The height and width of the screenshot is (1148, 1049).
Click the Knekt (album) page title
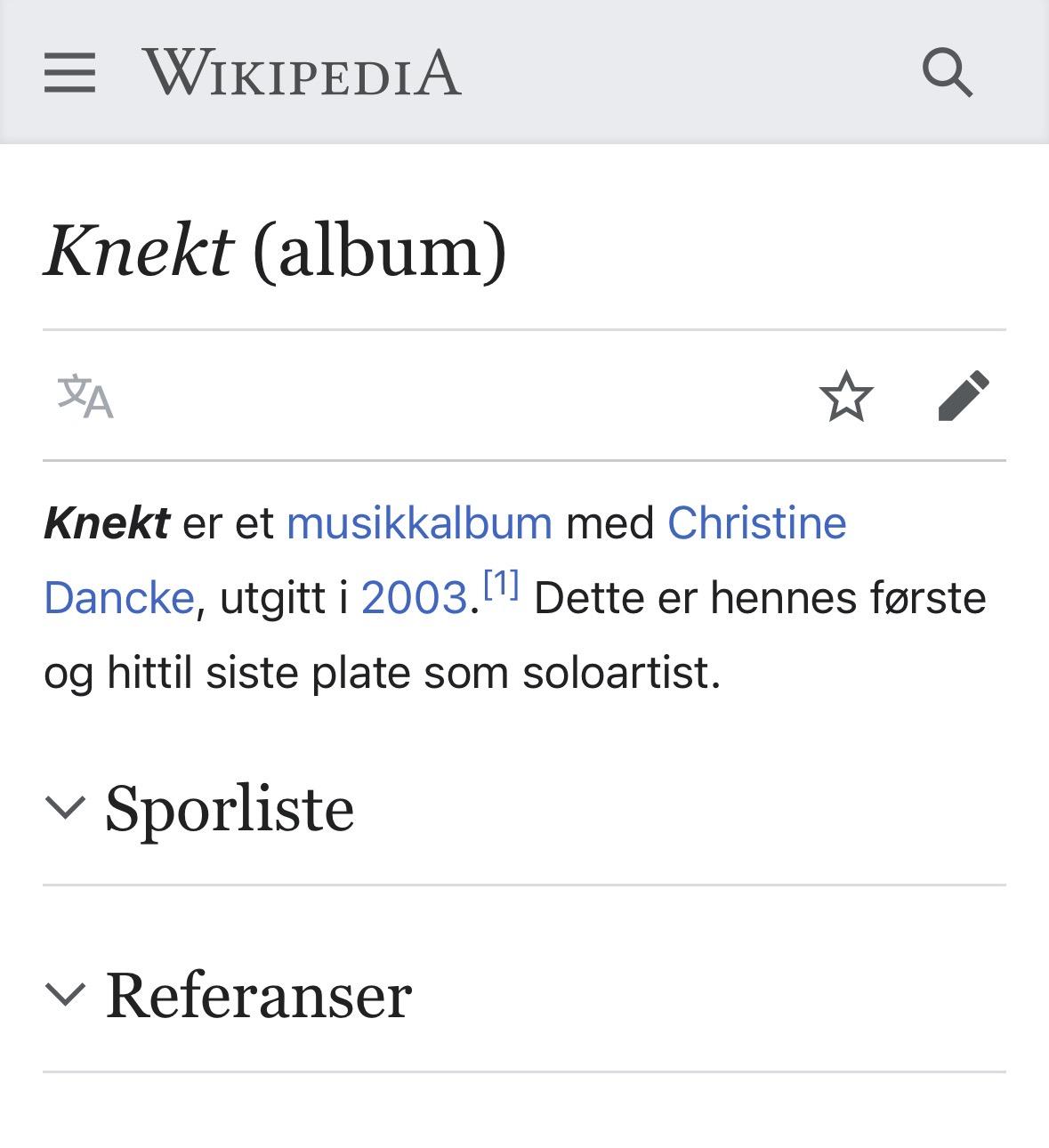click(x=276, y=250)
